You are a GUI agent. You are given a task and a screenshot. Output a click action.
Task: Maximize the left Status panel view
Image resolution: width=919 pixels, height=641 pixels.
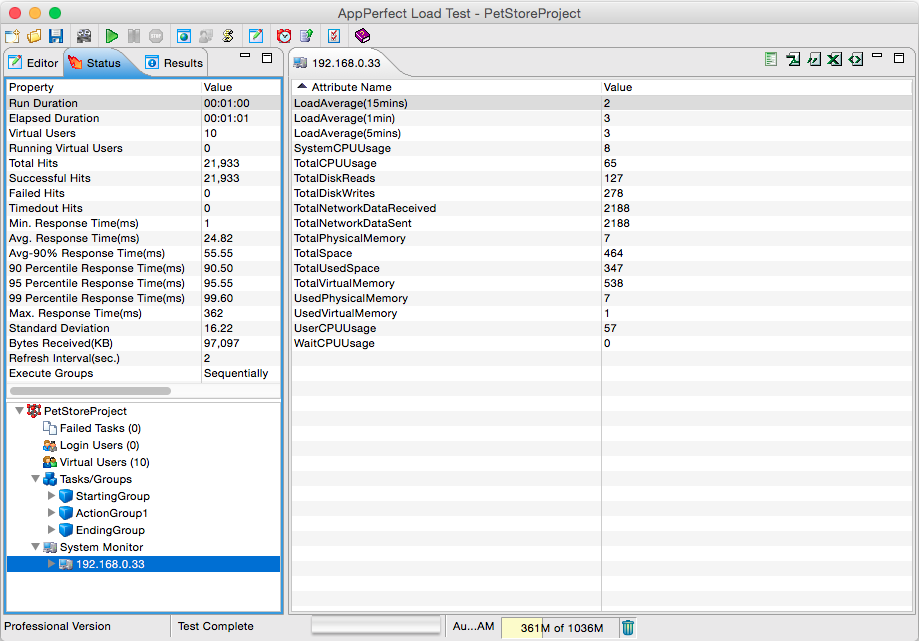pyautogui.click(x=267, y=58)
